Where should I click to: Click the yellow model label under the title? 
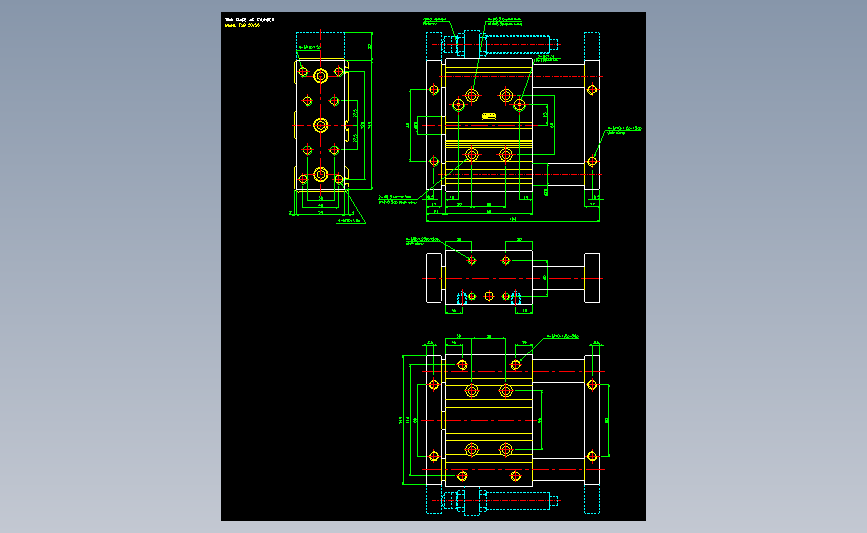[242, 25]
